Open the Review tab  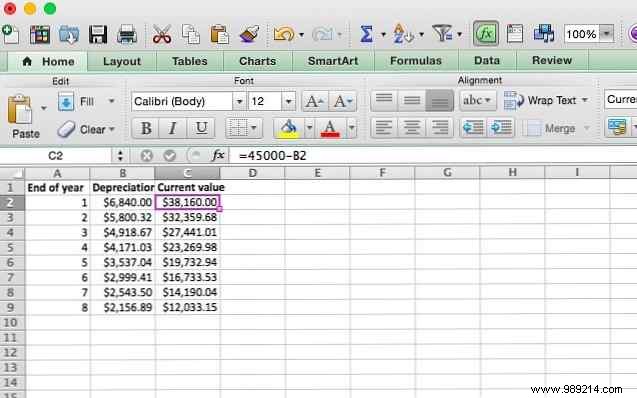552,61
